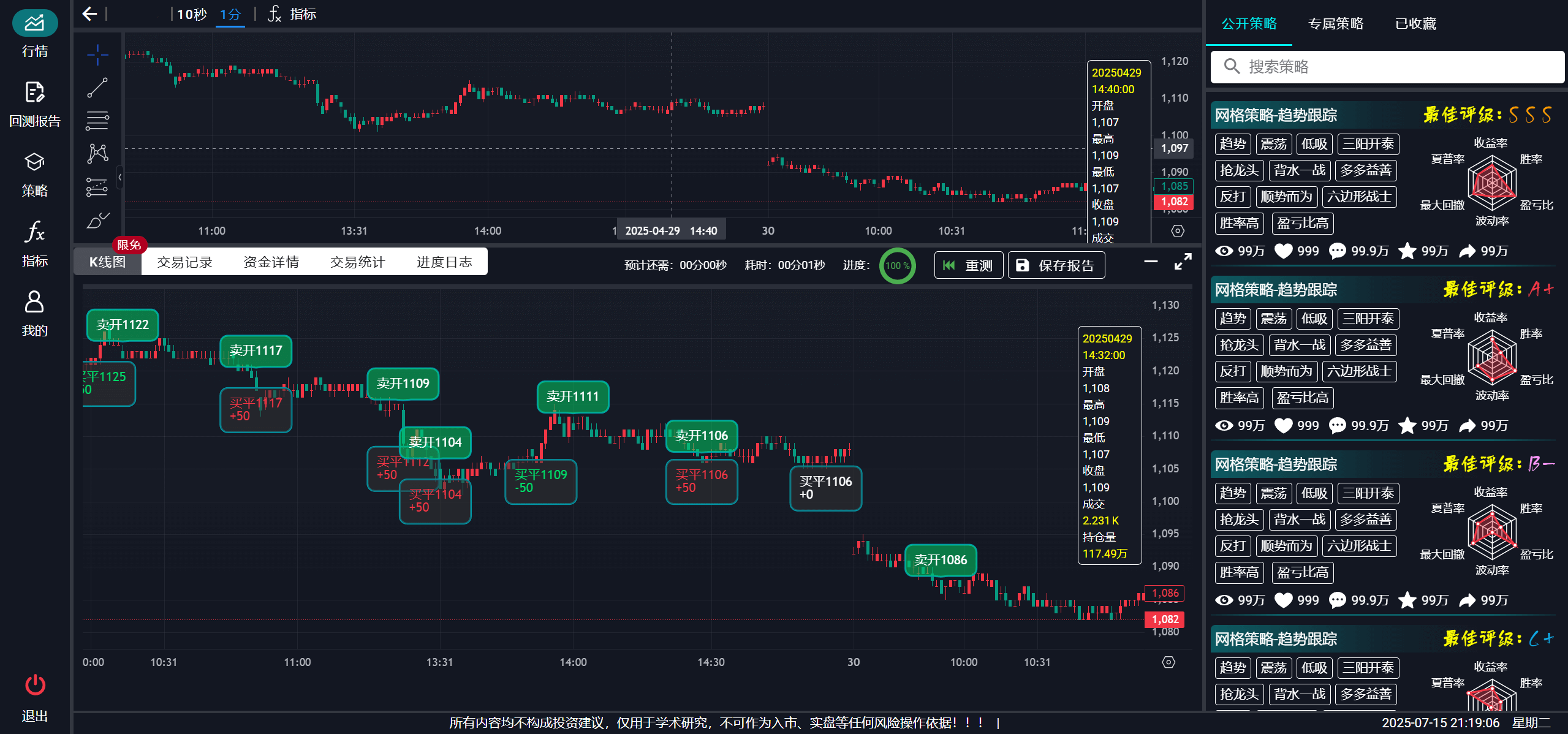
Task: Click the 保存报告 save report button
Action: pos(1056,265)
